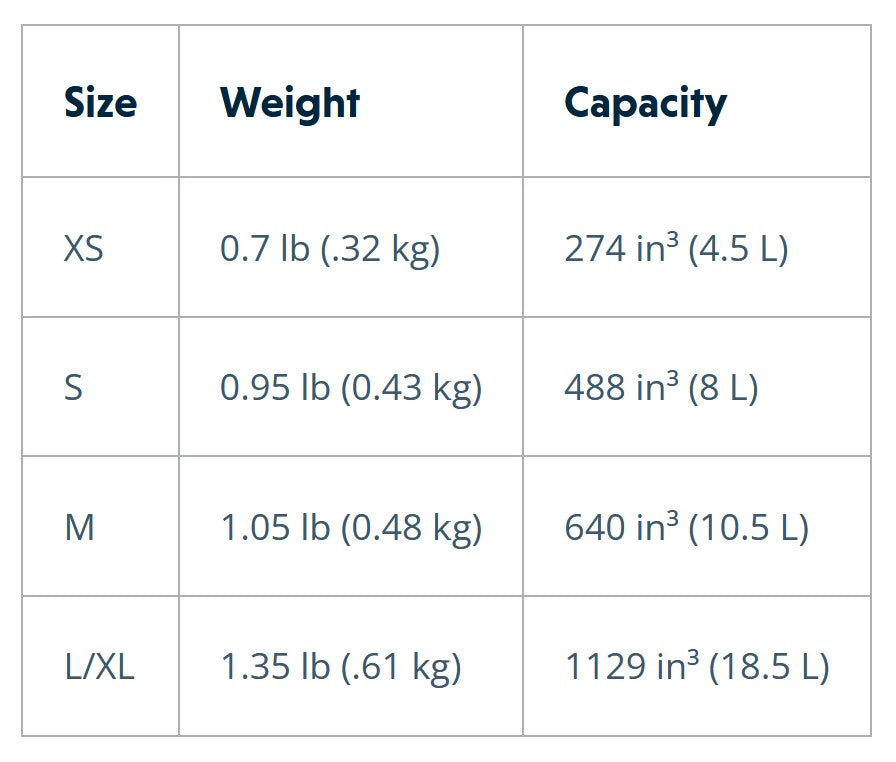896x762 pixels.
Task: Click the 1129 in³ (18.5 L) capacity
Action: pyautogui.click(x=697, y=667)
